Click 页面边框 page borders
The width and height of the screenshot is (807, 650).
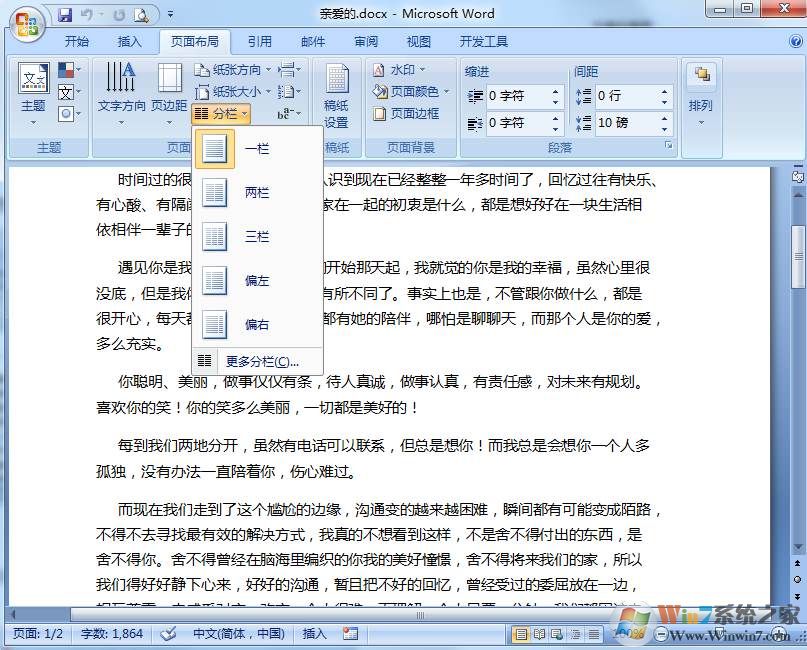pos(406,113)
